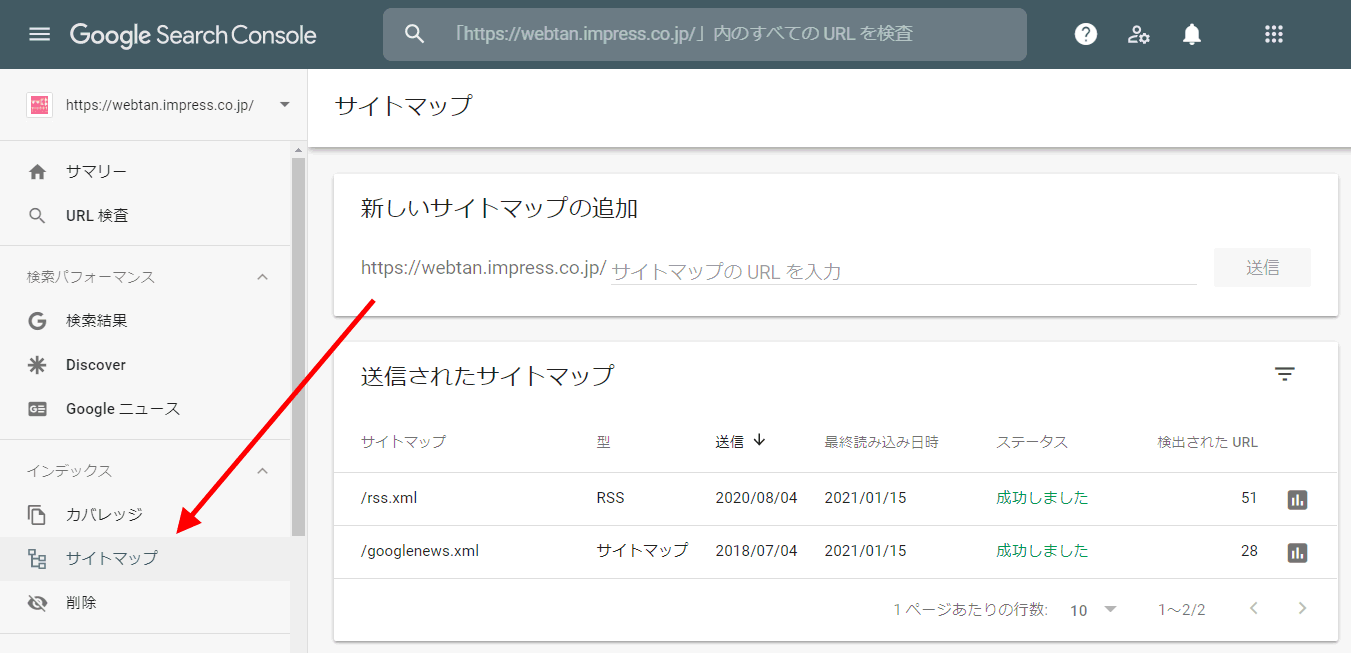The height and width of the screenshot is (653, 1351).
Task: Click the webtan property favicon
Action: tap(40, 105)
